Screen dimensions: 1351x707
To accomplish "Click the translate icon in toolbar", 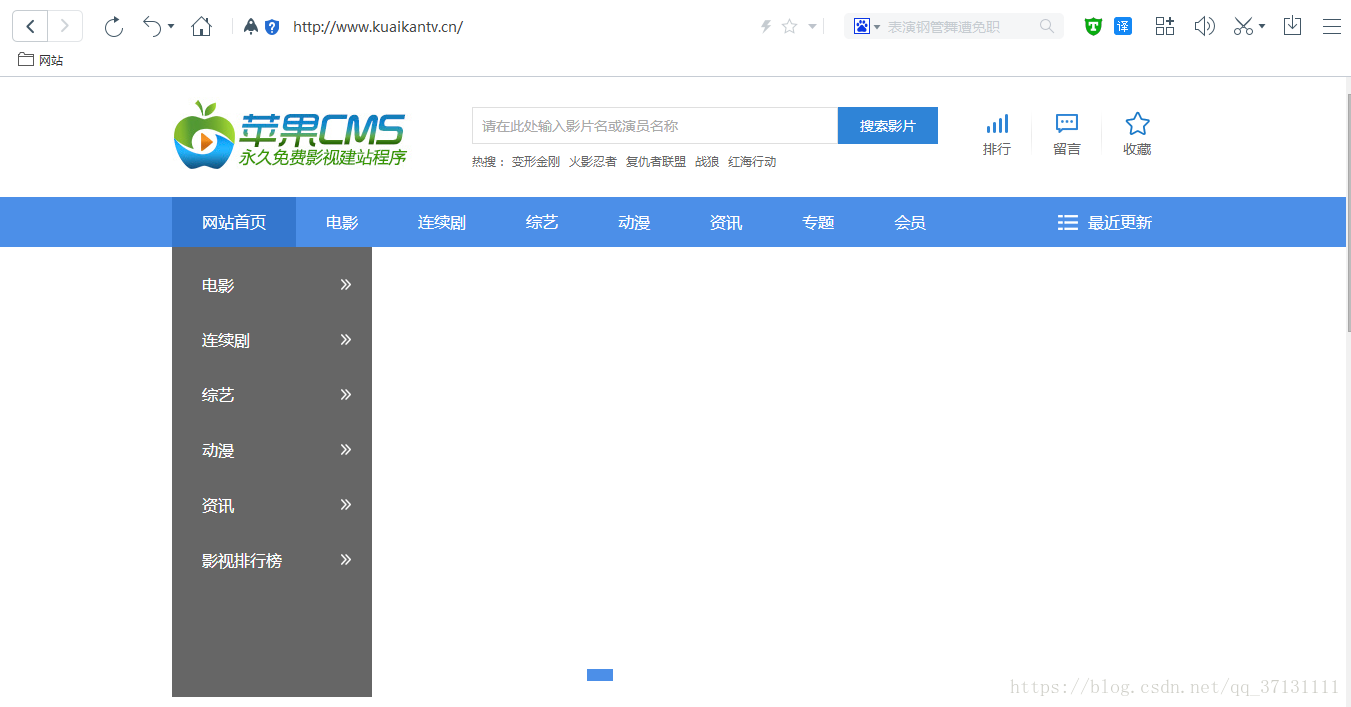I will point(1123,27).
